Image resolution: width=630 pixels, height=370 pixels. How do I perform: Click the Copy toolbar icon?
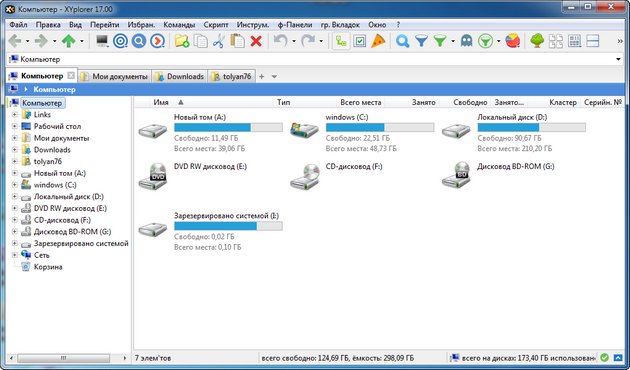(x=200, y=41)
